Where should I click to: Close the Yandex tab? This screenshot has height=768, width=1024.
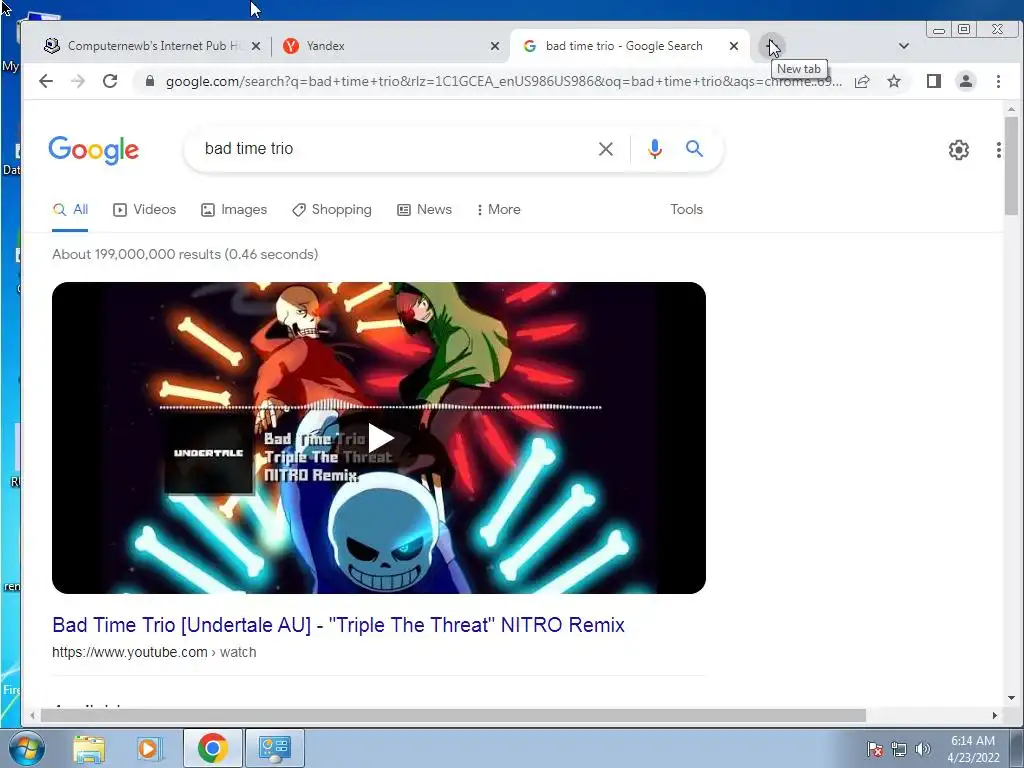click(x=495, y=46)
